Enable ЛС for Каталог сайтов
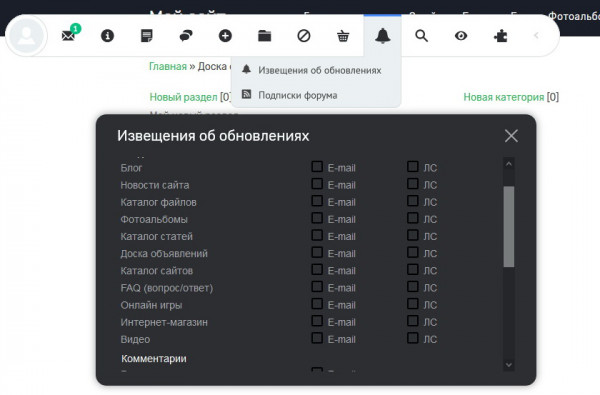Screen dimensions: 600x395 pyautogui.click(x=412, y=270)
